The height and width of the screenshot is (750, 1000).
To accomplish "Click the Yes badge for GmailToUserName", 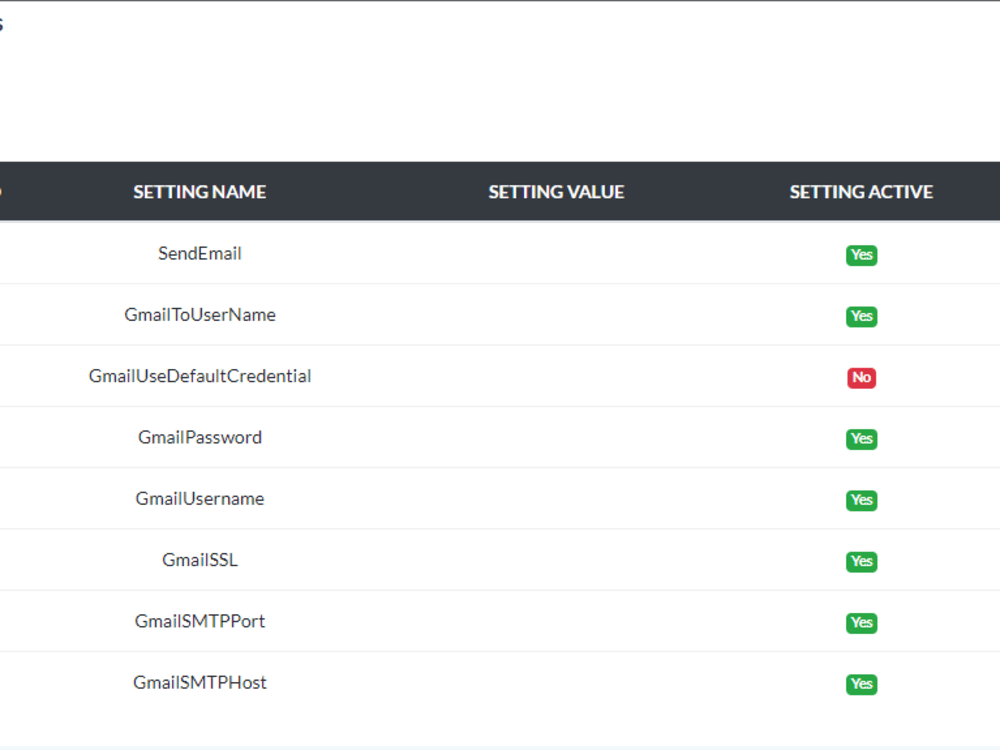I will tap(862, 316).
